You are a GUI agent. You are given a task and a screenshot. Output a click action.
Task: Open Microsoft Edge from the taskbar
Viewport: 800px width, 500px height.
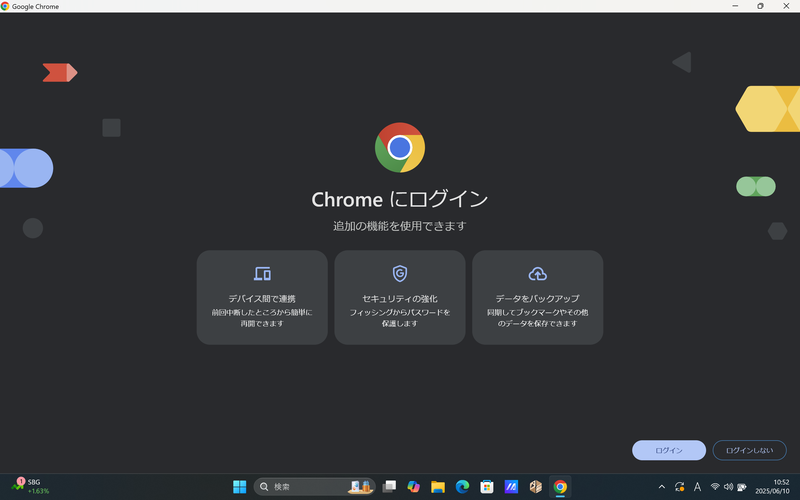point(462,487)
